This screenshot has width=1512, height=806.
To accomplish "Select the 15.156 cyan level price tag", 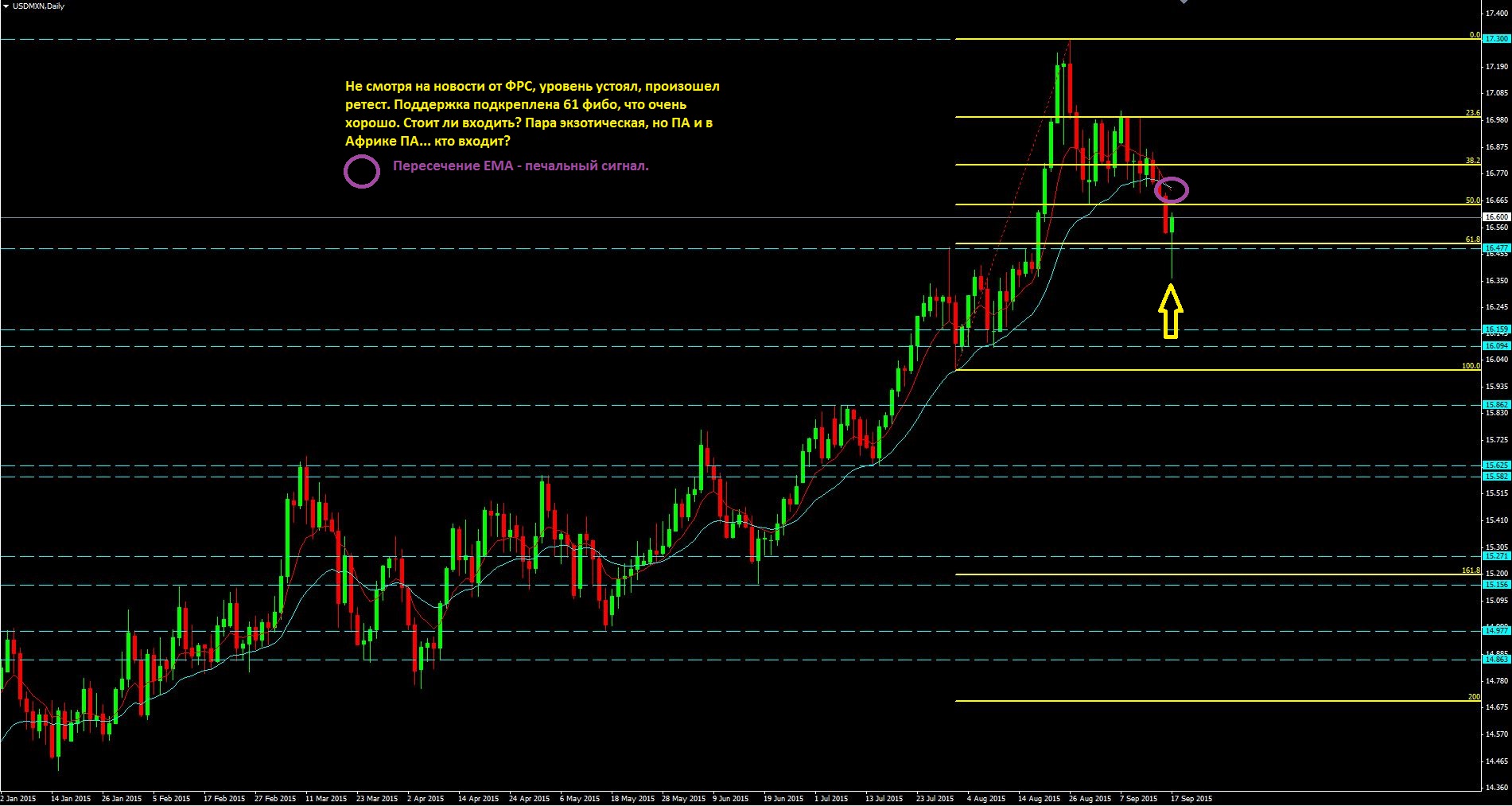I will coord(1496,585).
